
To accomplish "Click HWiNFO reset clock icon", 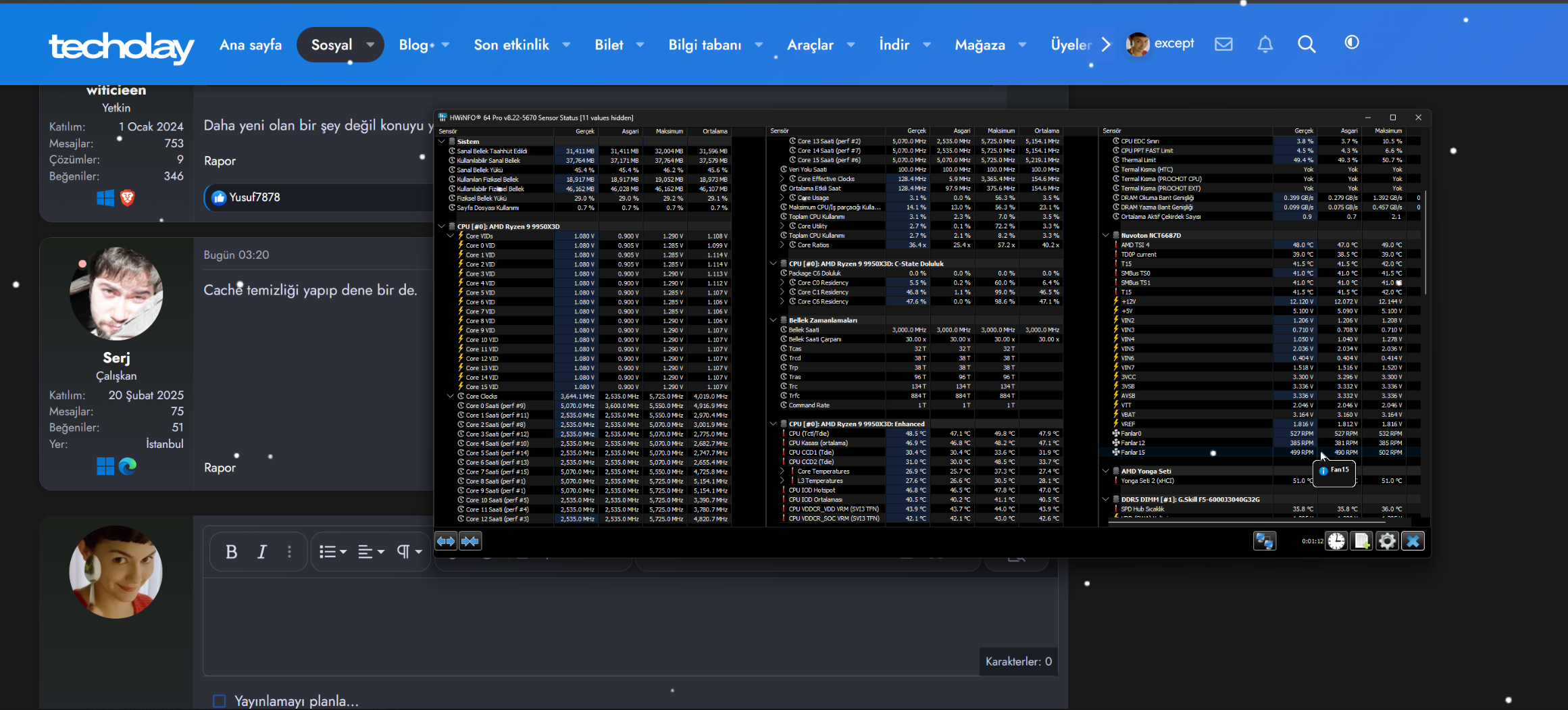I will 1336,541.
